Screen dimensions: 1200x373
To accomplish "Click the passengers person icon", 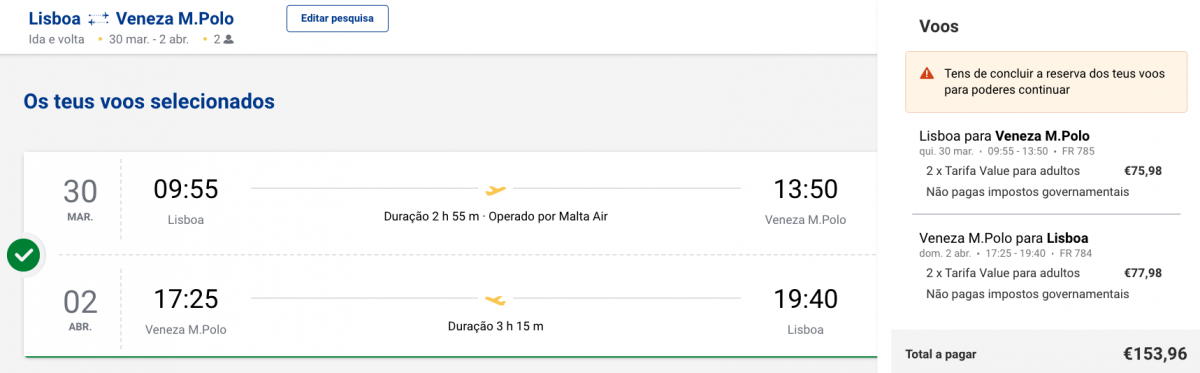I will pos(228,40).
